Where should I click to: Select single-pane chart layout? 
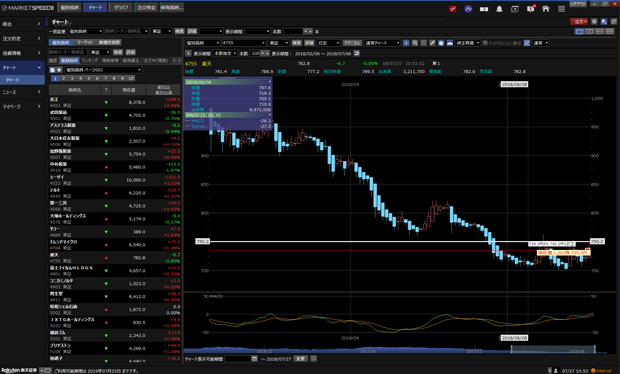[579, 31]
